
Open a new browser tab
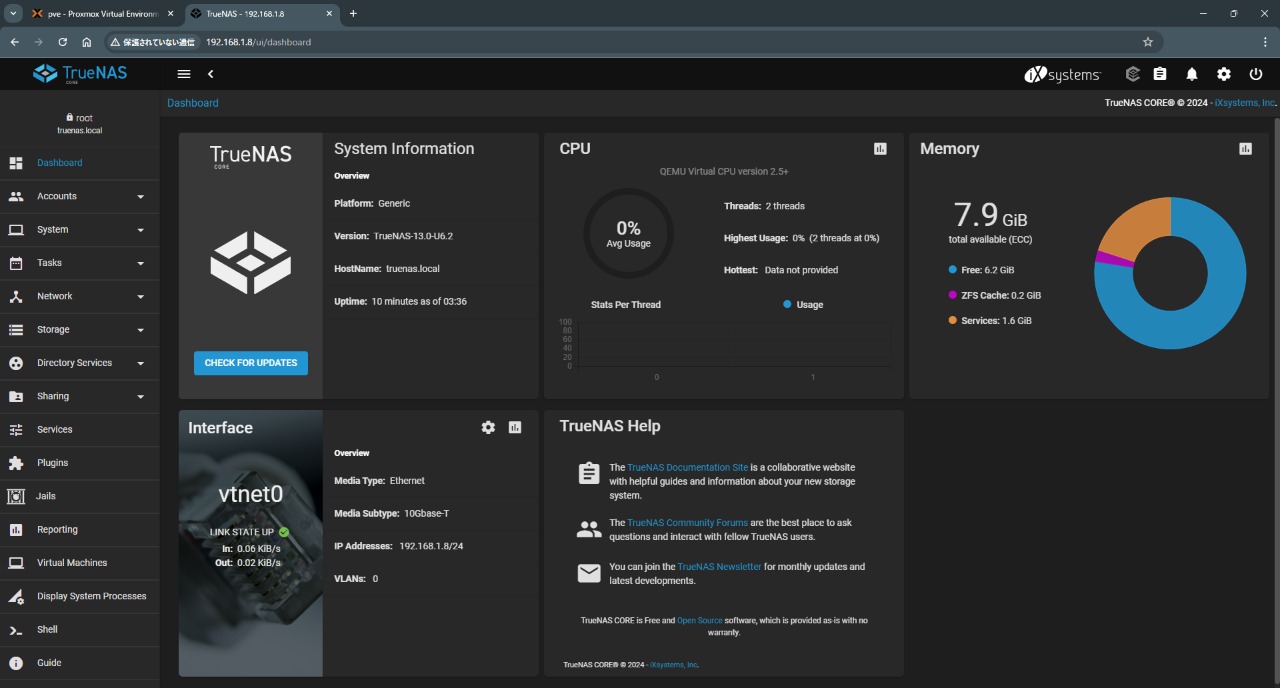tap(353, 14)
